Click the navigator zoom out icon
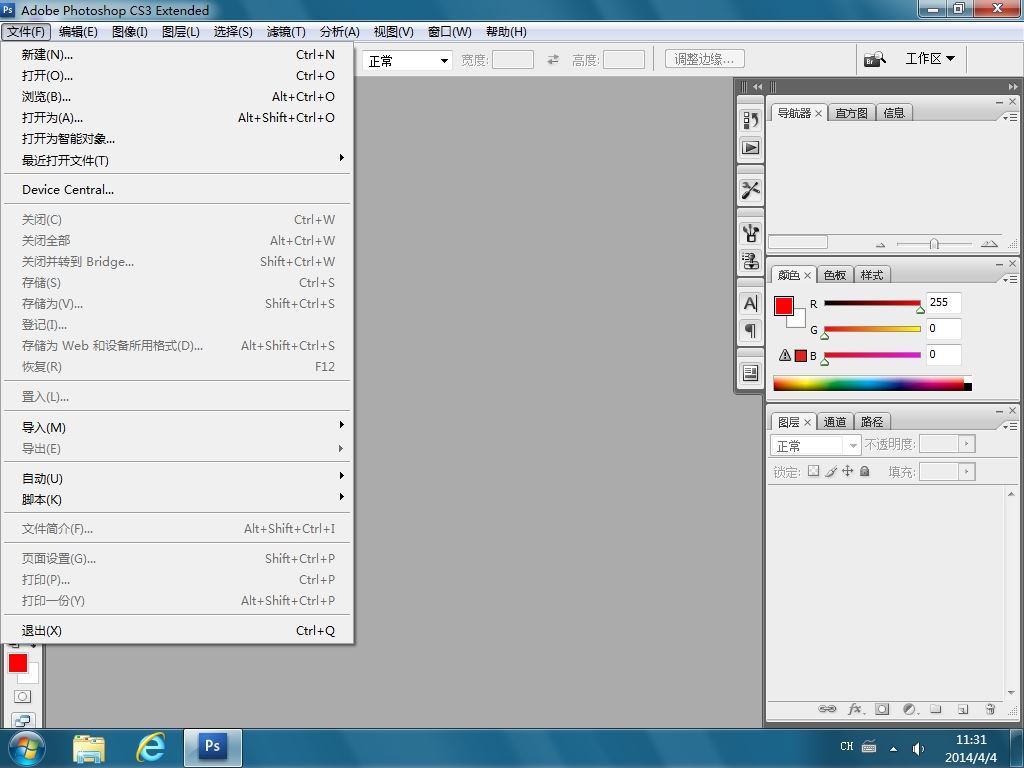The image size is (1024, 768). [880, 244]
